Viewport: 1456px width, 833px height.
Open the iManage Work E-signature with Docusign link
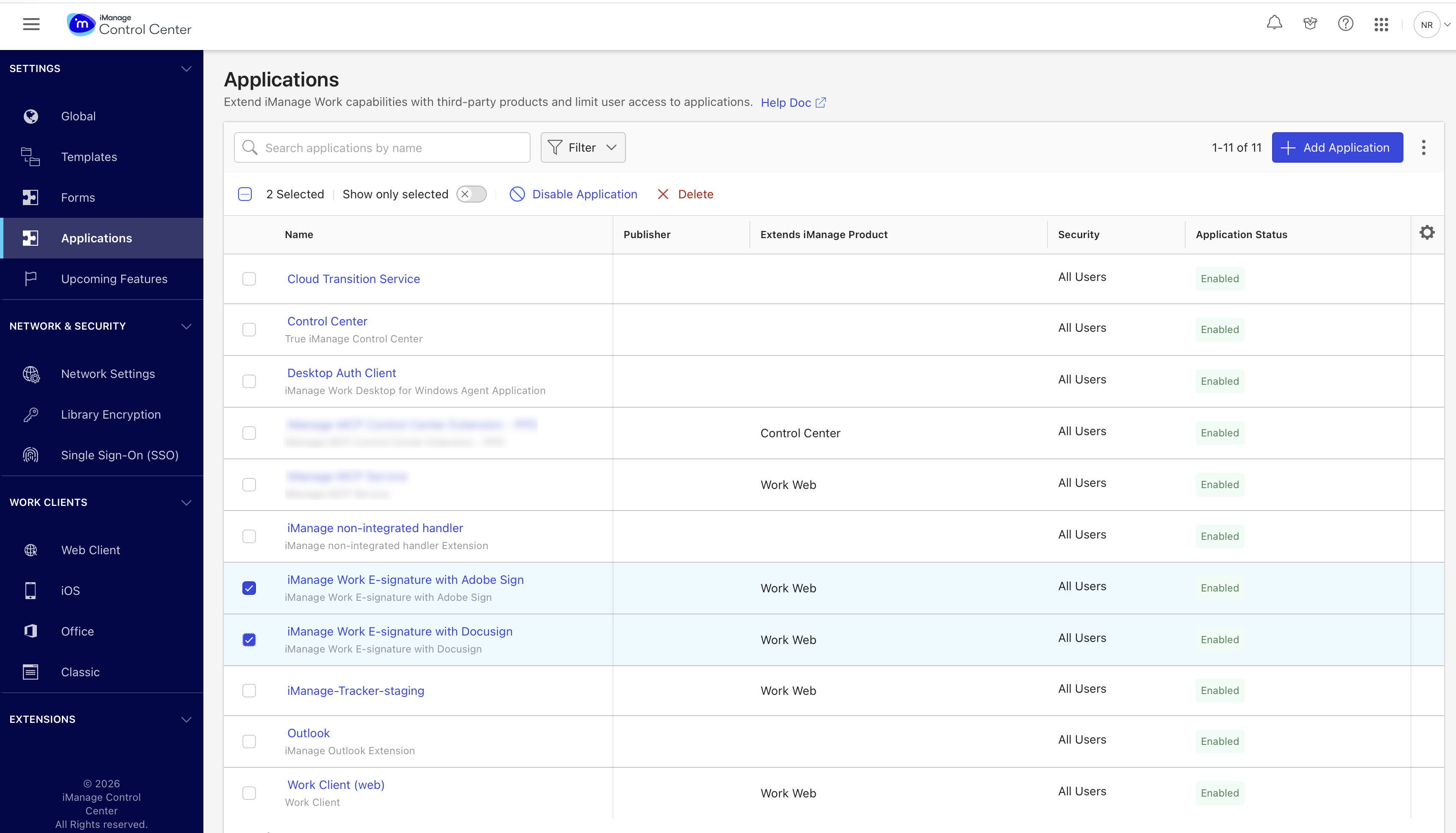[400, 632]
